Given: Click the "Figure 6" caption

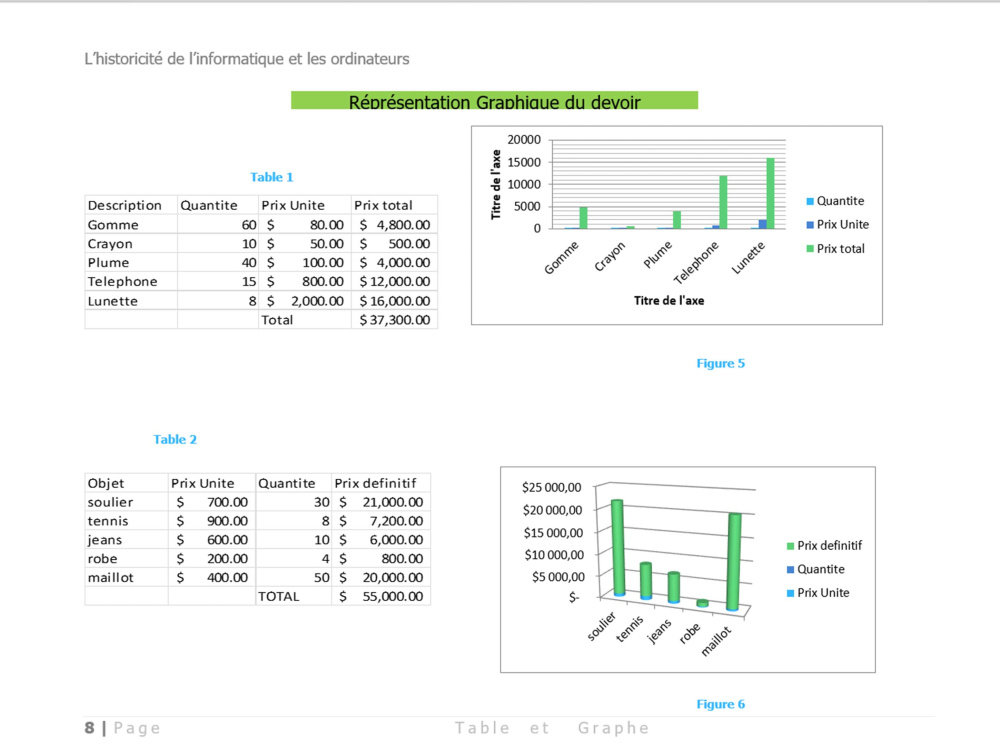Looking at the screenshot, I should (x=721, y=704).
